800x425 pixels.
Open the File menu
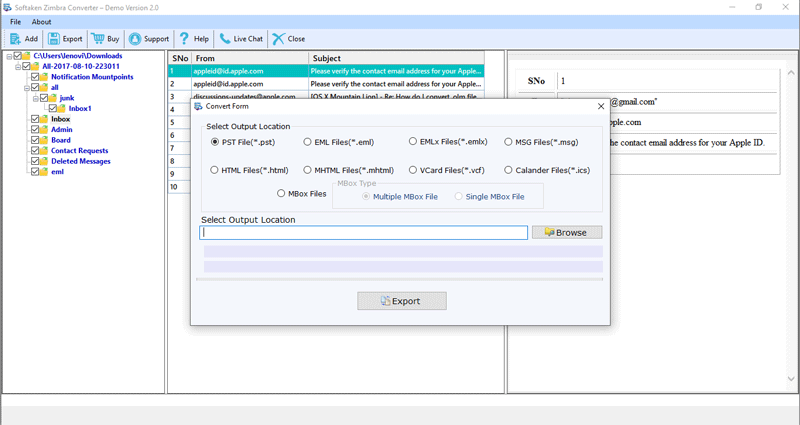[16, 22]
